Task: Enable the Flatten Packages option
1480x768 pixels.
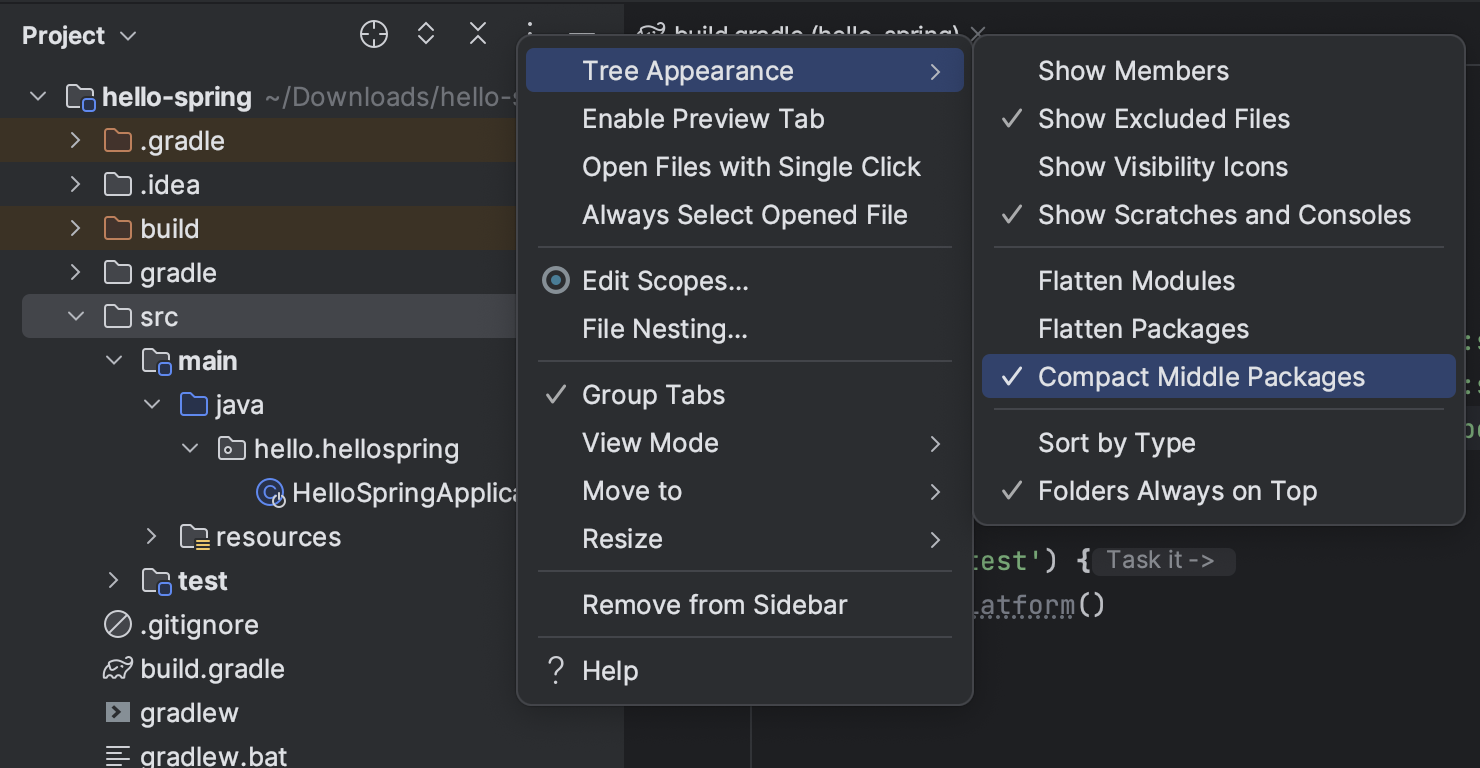Action: coord(1143,329)
